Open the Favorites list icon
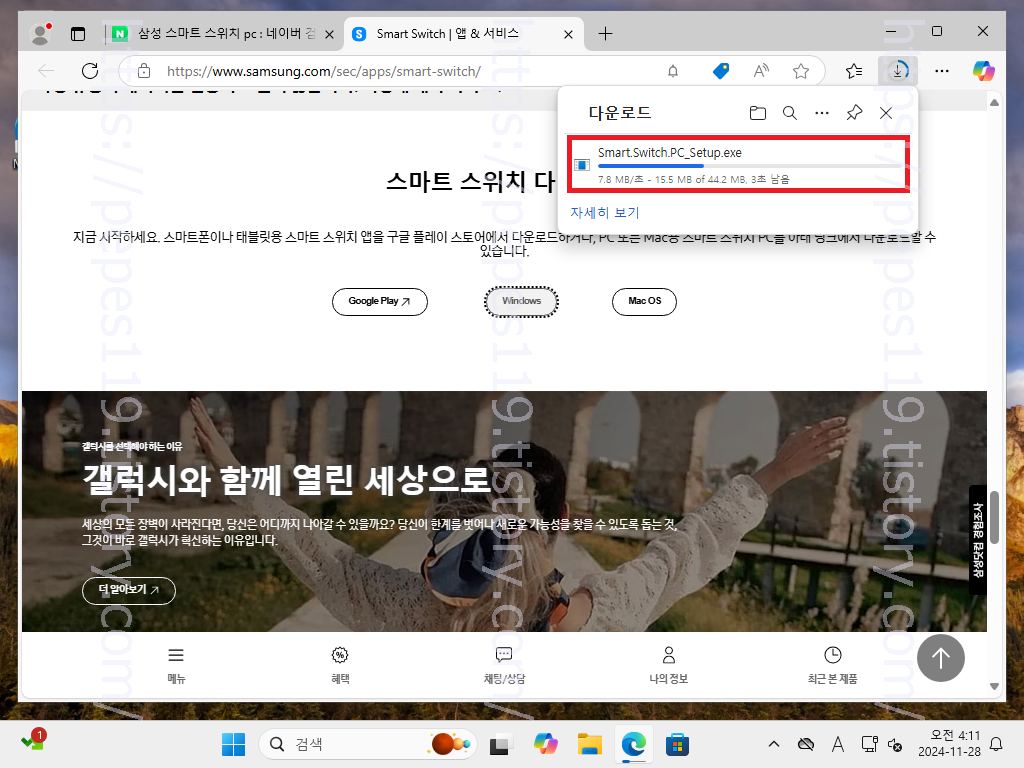 854,71
